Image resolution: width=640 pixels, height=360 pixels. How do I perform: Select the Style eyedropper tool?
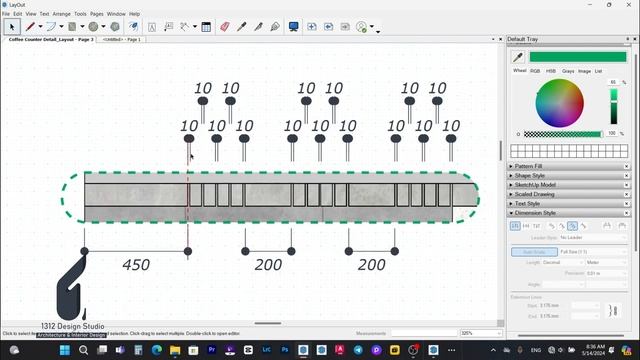tap(242, 27)
